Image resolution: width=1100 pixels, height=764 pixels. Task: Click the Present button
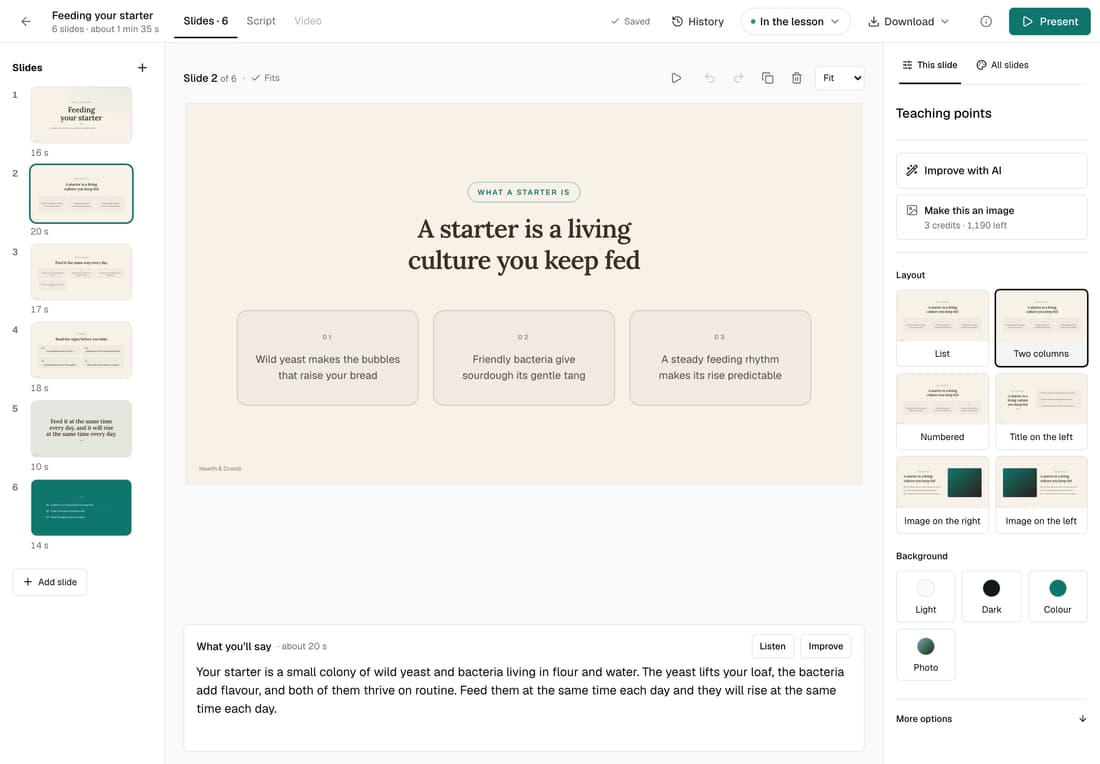(x=1049, y=21)
